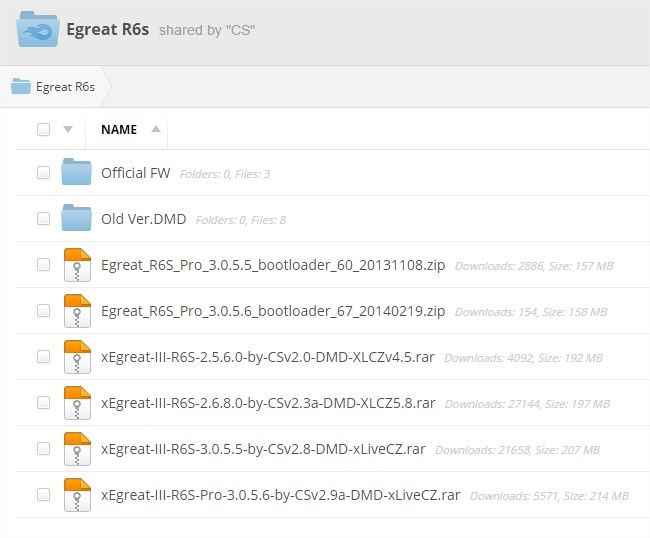Click archive icon of xEgreat-III-R6S-2.5.6.0 file
The height and width of the screenshot is (538, 650).
coord(77,357)
